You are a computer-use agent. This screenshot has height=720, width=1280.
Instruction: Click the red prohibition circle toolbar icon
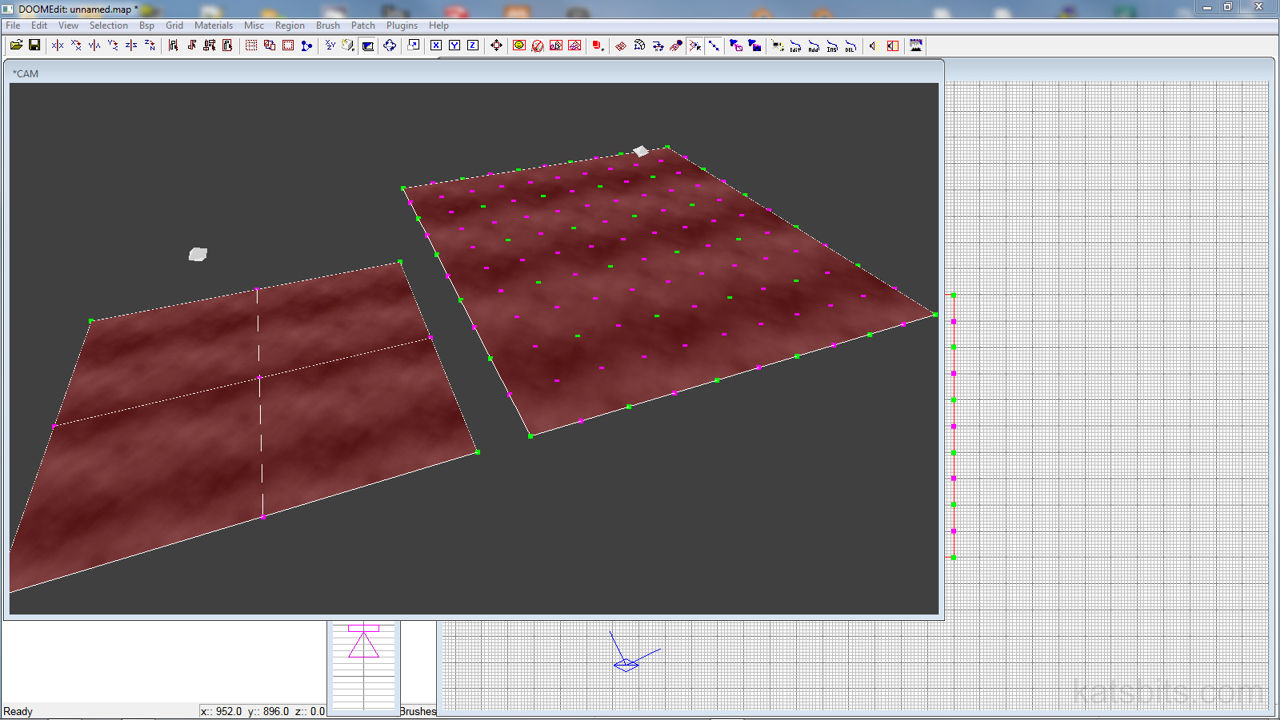(x=537, y=45)
